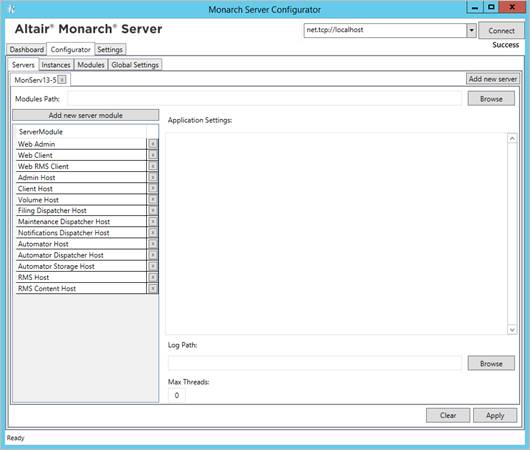The image size is (530, 450).
Task: Remove the Web RMS Client module row
Action: (x=153, y=166)
